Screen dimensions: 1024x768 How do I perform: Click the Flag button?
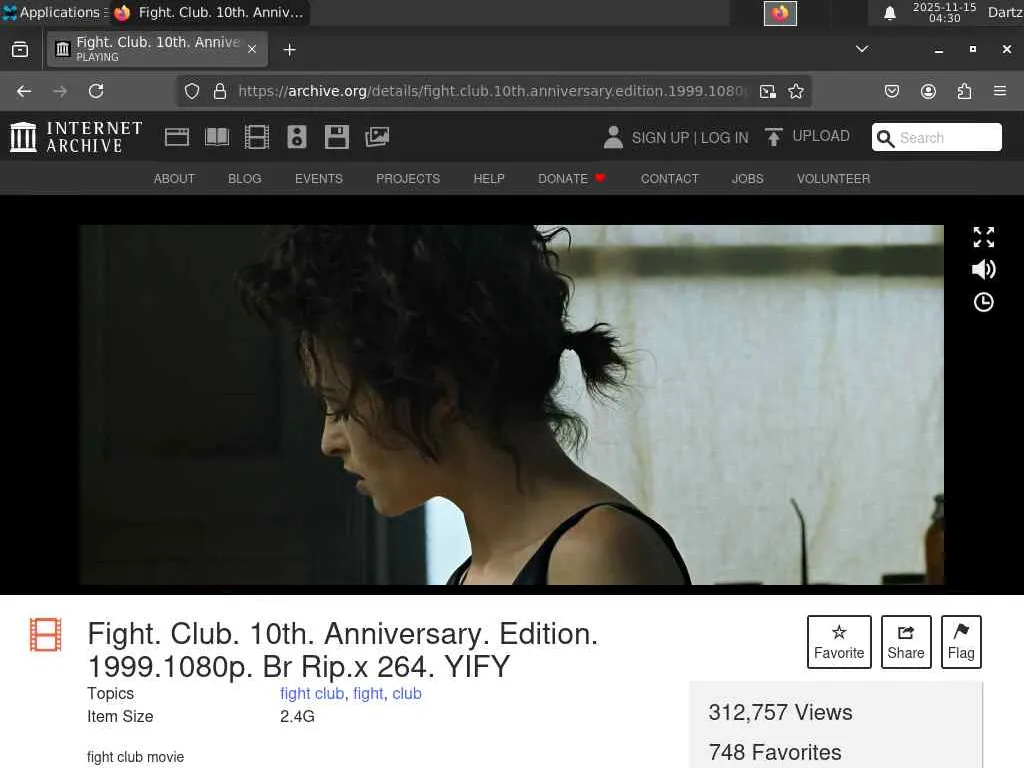tap(961, 642)
